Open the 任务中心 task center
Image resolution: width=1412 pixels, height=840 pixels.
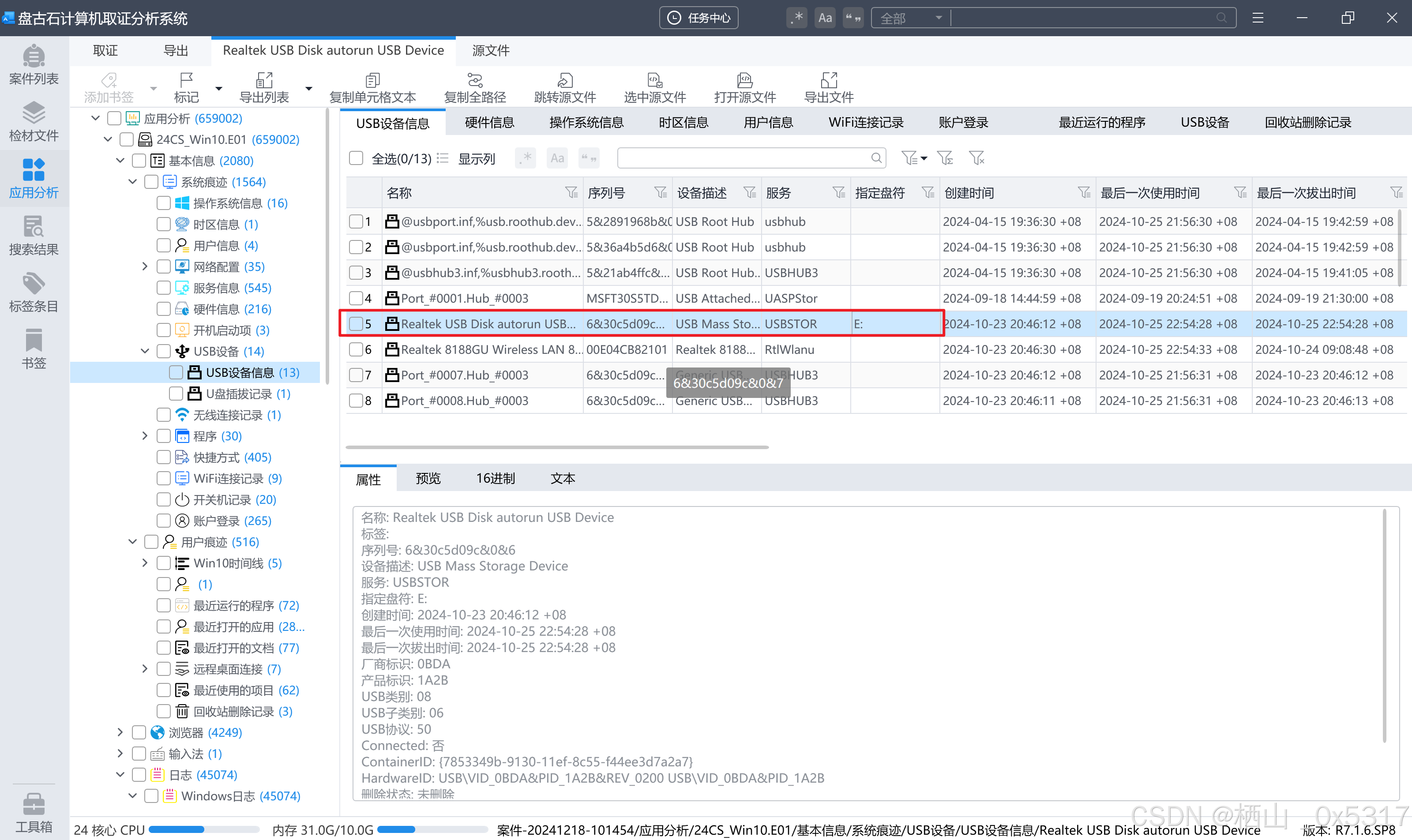698,18
